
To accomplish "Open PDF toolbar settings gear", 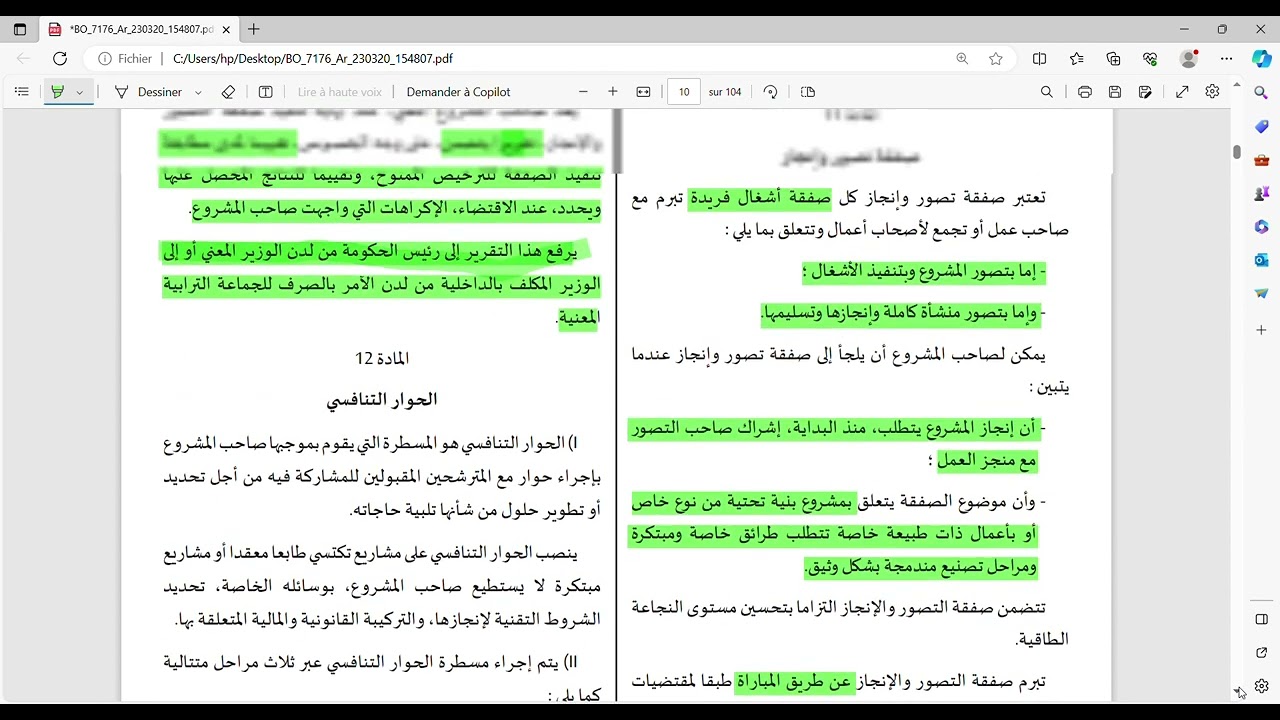I will point(1212,92).
